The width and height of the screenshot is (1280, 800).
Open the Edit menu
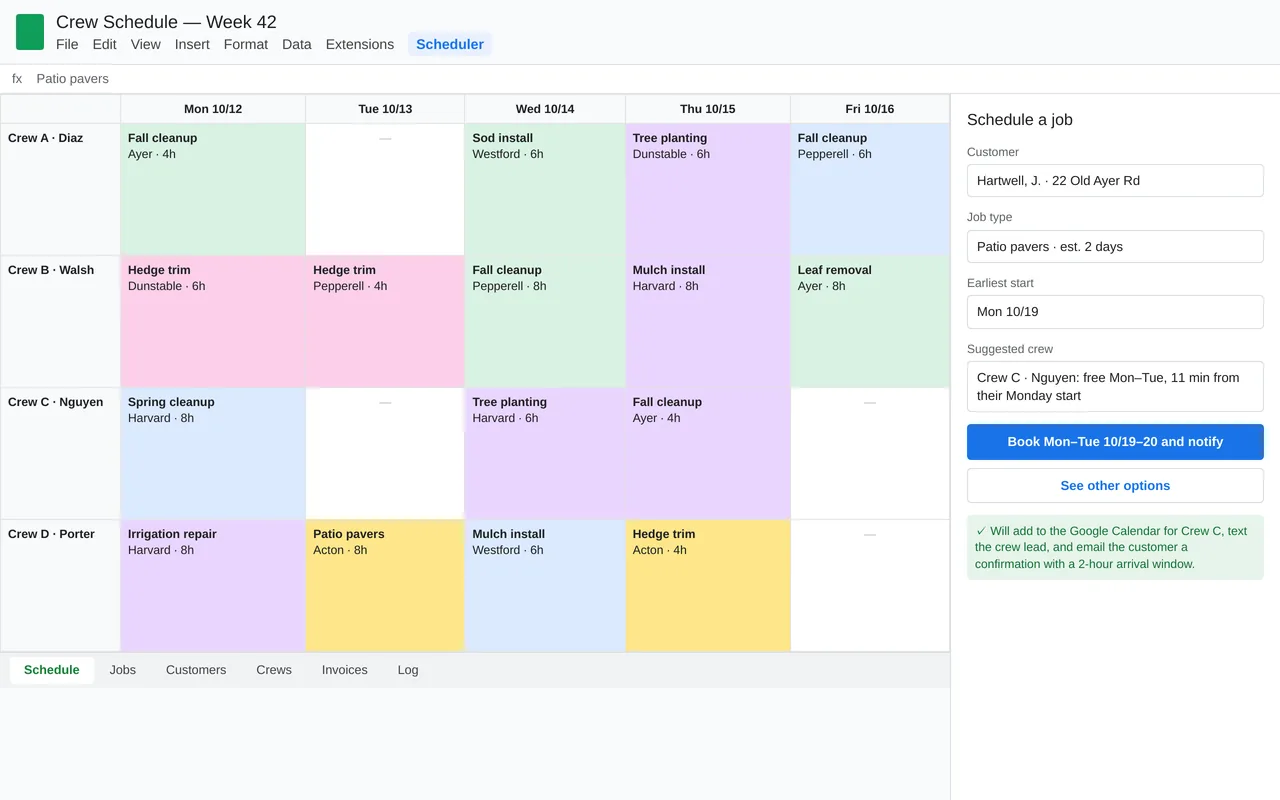click(x=105, y=44)
